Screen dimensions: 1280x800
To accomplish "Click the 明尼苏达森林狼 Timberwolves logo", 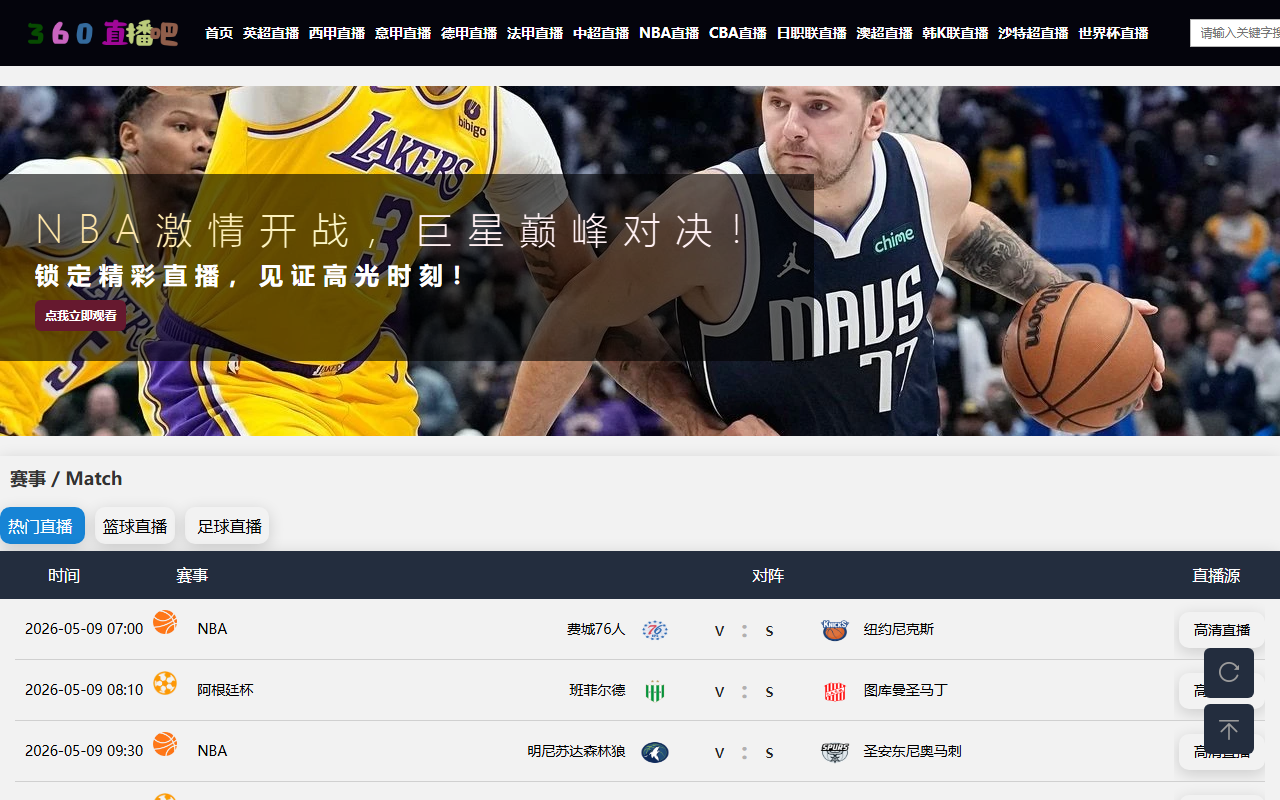I will [655, 752].
